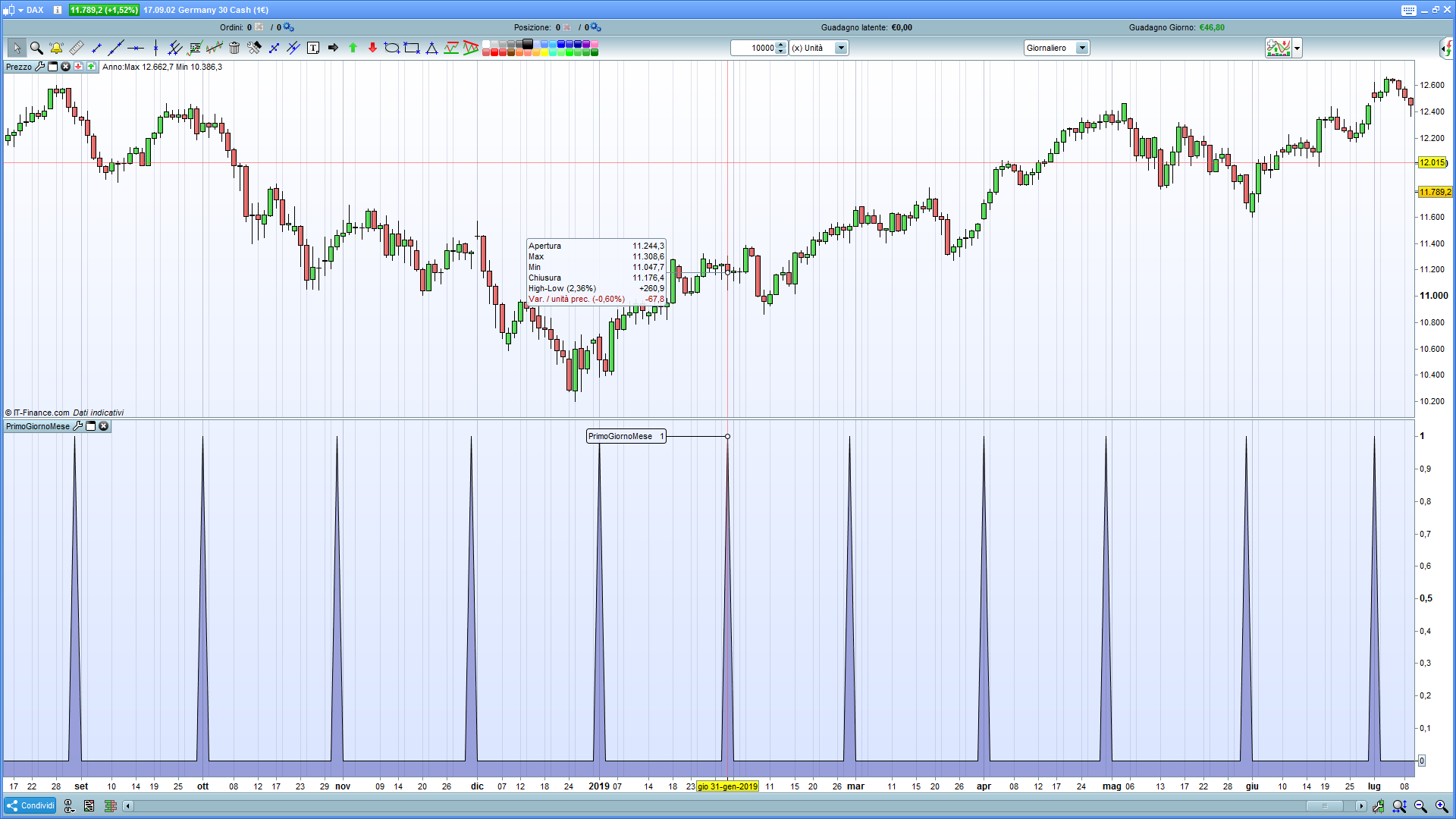Open Prezzo panel wrench settings
1456x819 pixels.
tap(40, 67)
